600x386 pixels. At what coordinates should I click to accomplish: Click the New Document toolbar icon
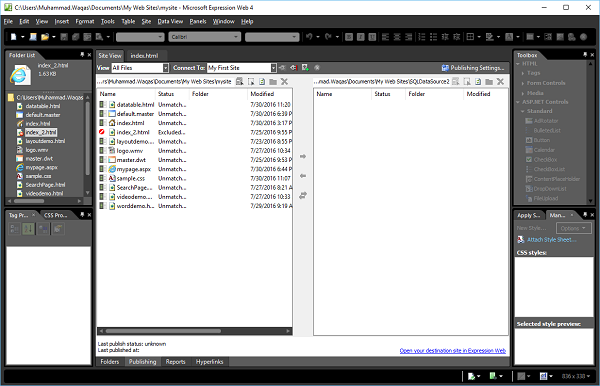point(14,37)
